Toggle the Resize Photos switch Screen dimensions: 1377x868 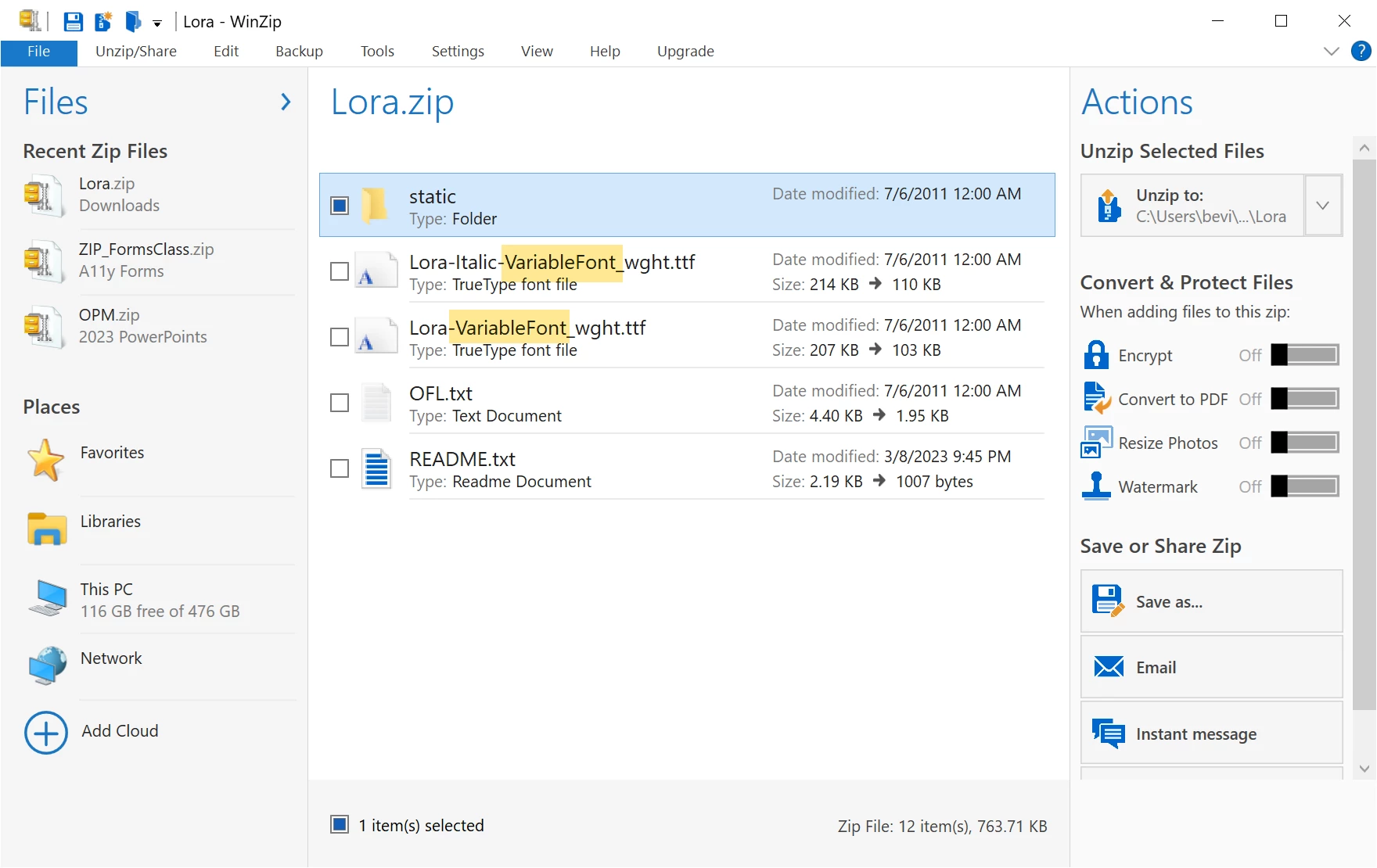click(1305, 443)
